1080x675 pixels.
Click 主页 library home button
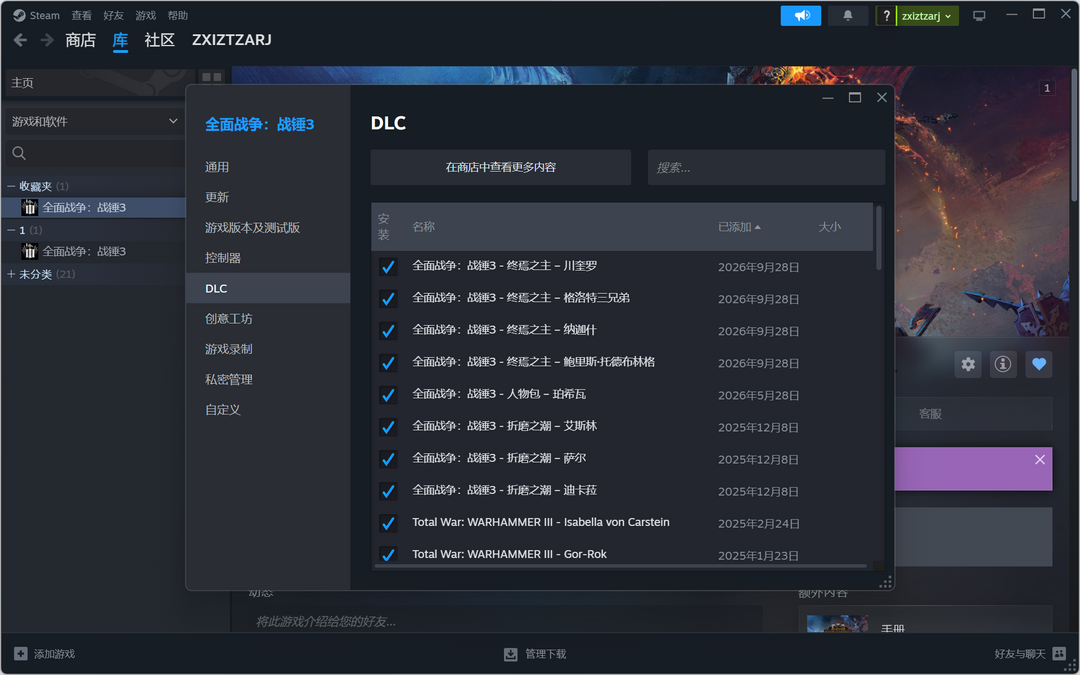click(100, 83)
